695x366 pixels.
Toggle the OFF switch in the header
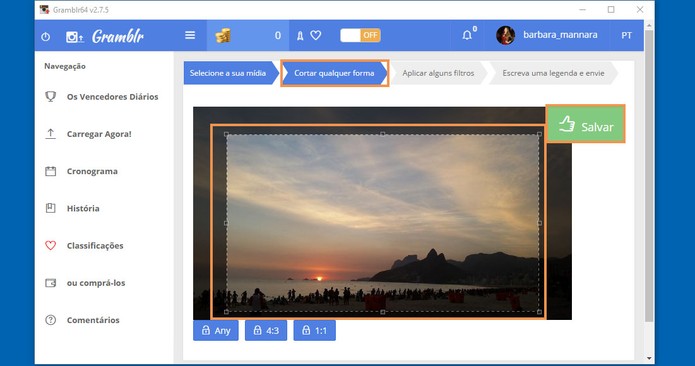click(x=360, y=35)
